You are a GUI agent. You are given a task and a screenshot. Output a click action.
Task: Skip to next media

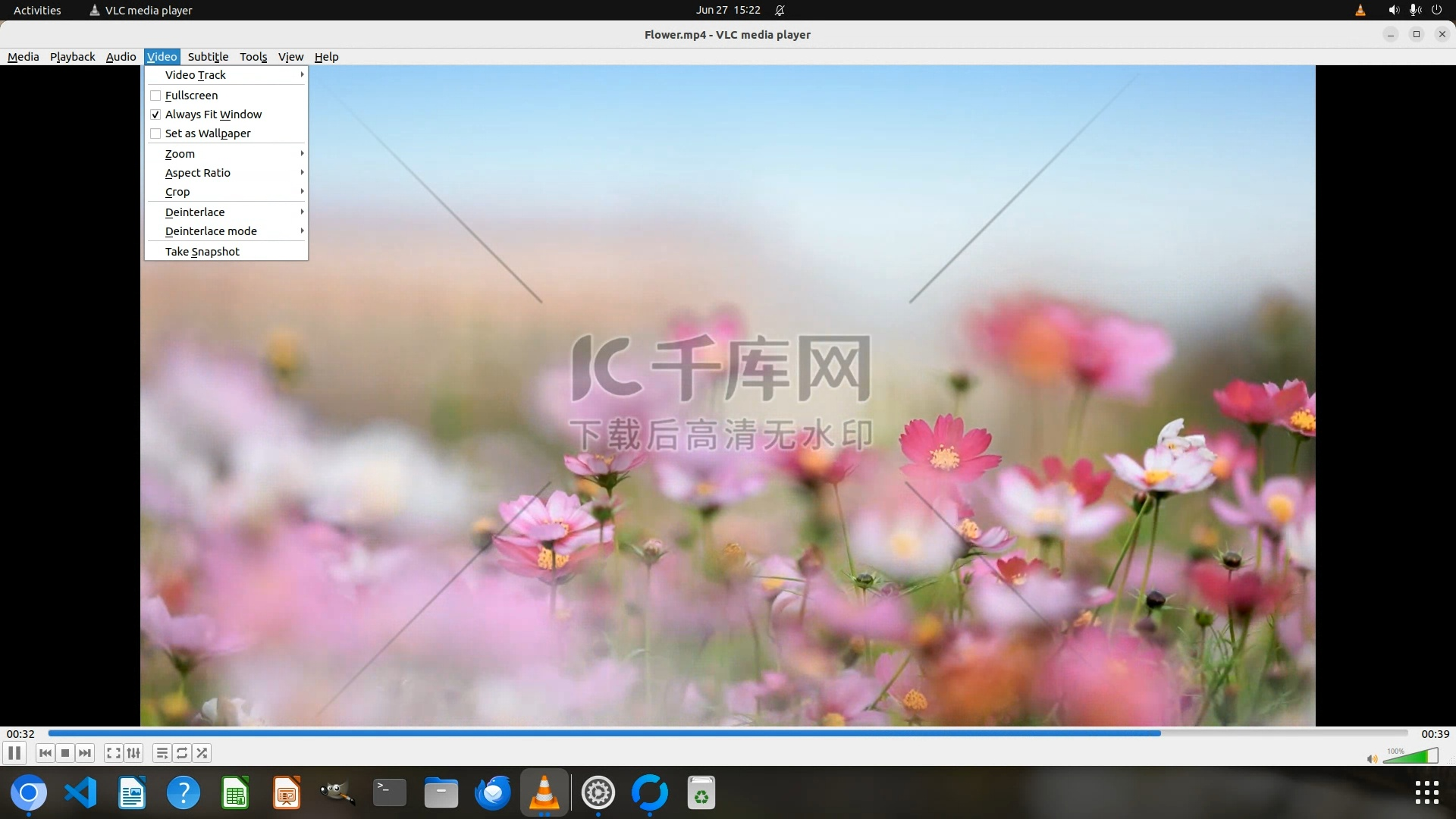(85, 753)
